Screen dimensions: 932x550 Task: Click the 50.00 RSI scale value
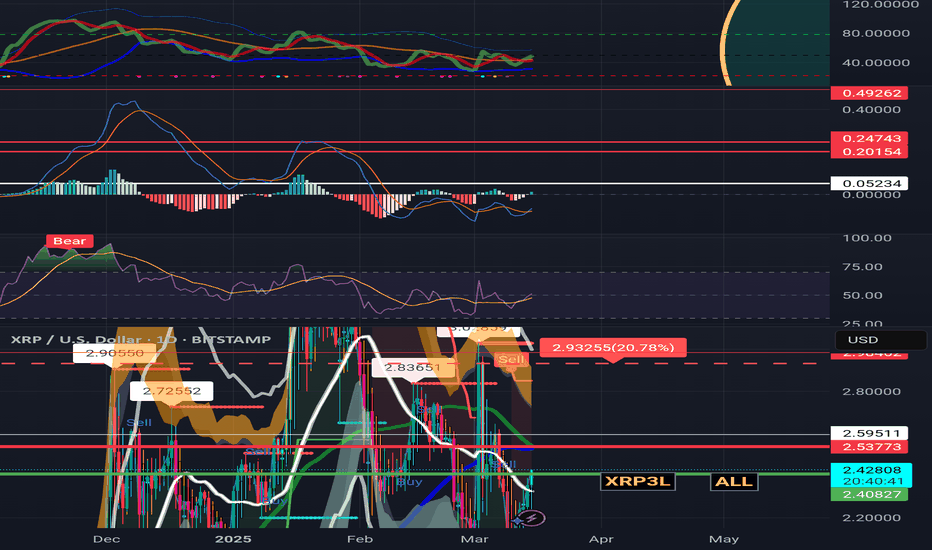pos(862,295)
